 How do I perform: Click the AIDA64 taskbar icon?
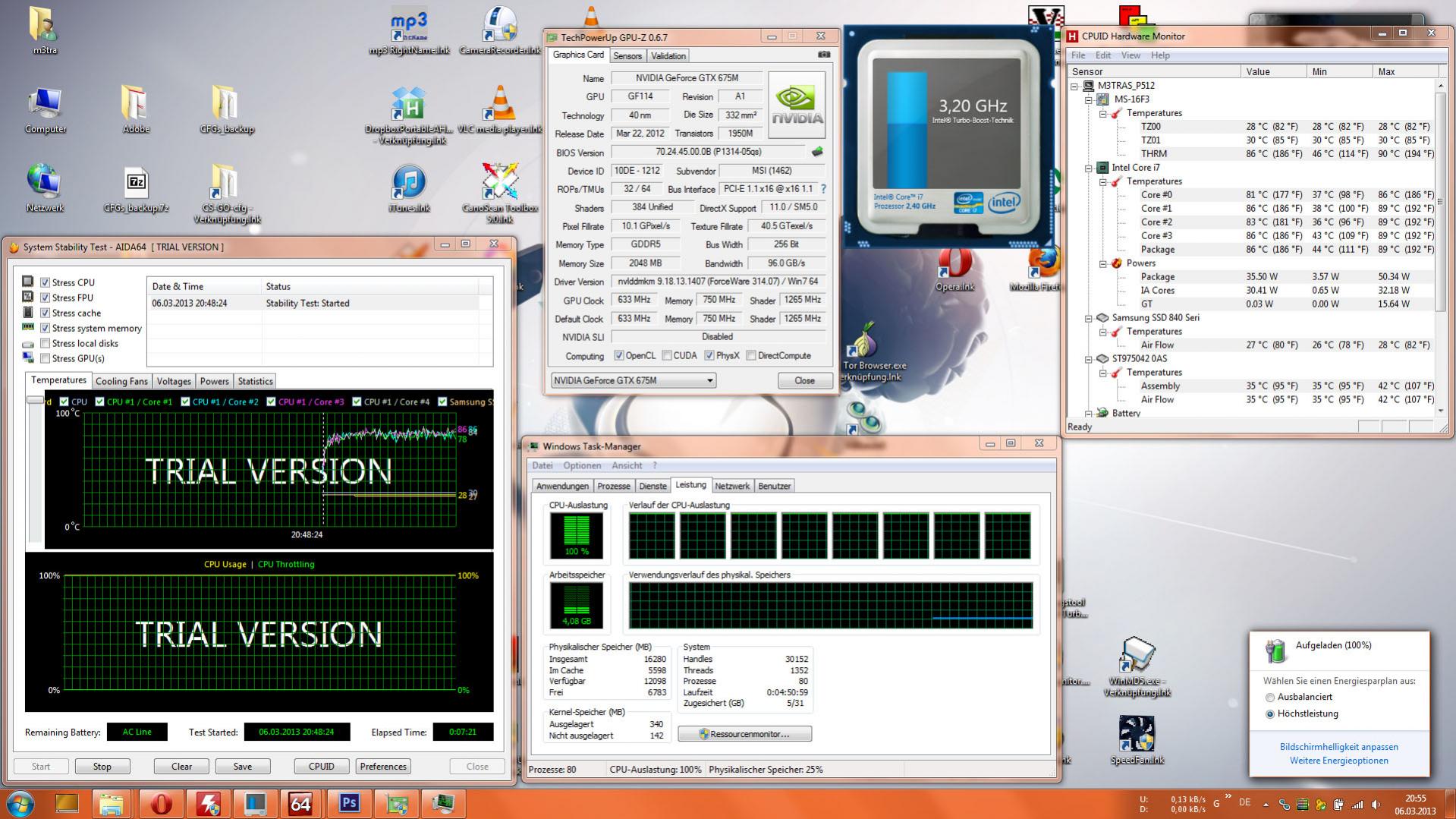tap(300, 803)
